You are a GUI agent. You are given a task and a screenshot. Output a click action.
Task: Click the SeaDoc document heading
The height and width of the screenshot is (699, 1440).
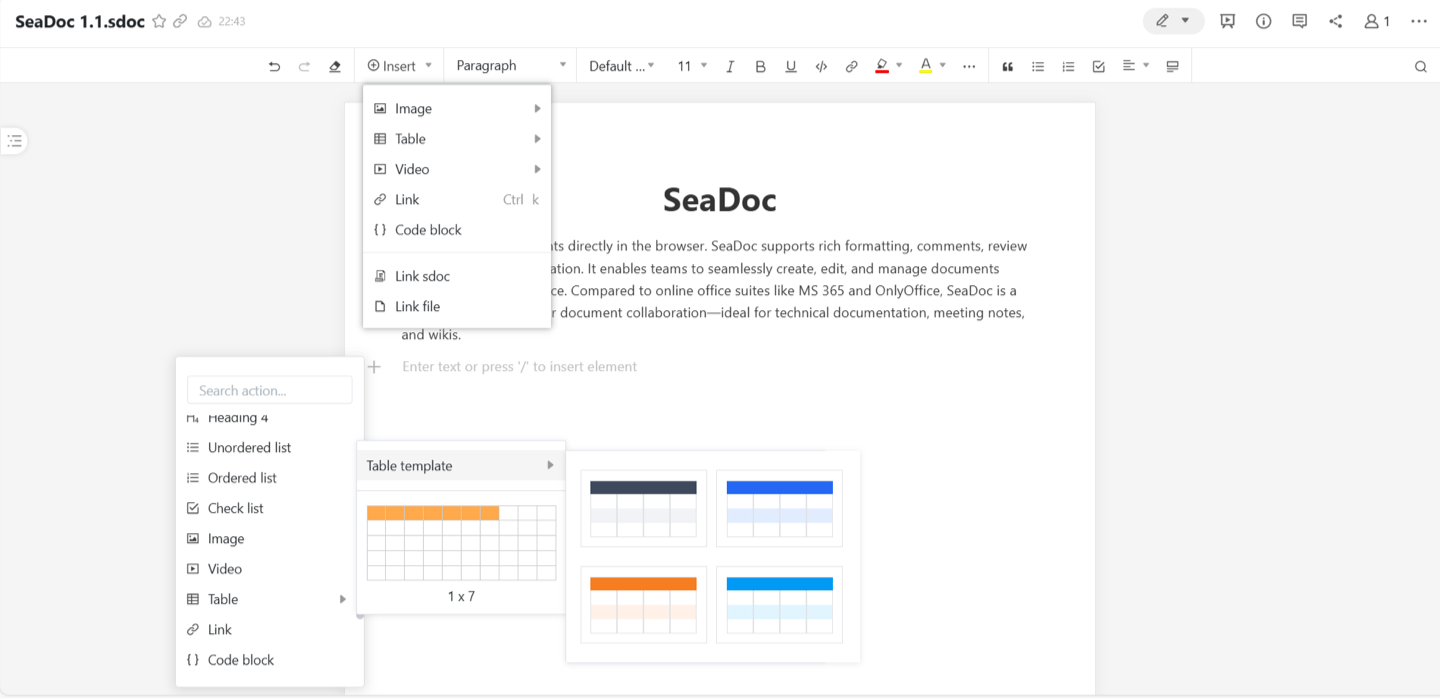(x=720, y=200)
